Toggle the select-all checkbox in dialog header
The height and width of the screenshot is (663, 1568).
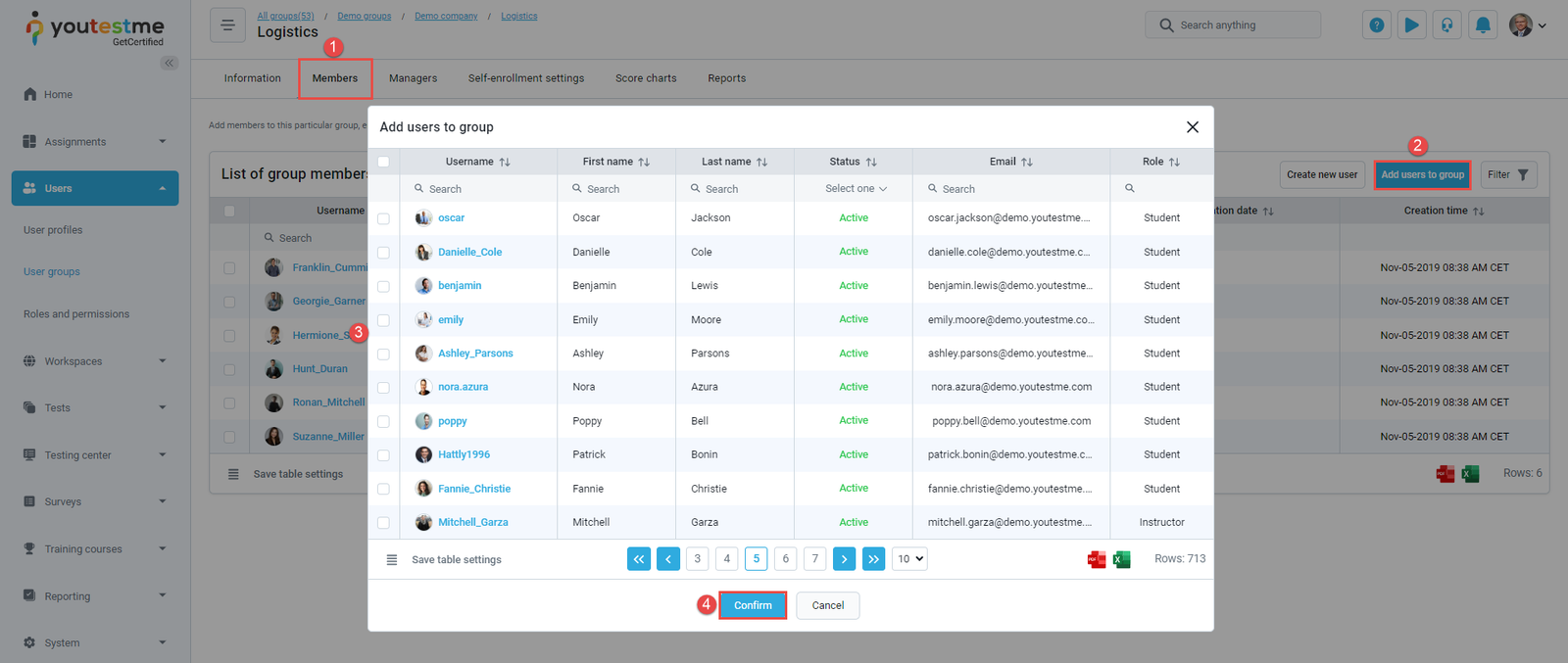click(383, 162)
